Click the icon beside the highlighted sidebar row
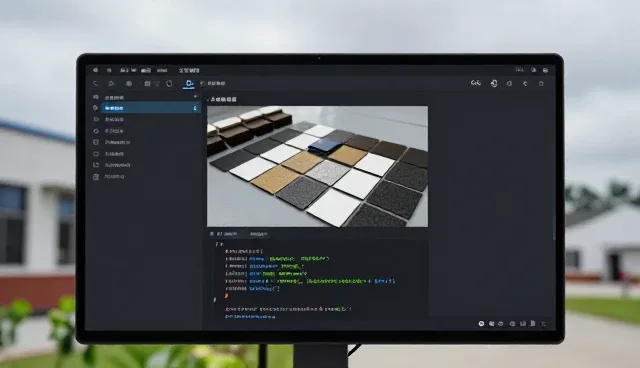This screenshot has height=368, width=640. [96, 108]
